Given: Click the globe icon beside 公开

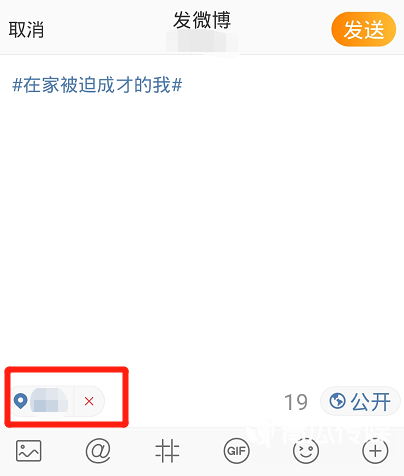Looking at the screenshot, I should (337, 401).
